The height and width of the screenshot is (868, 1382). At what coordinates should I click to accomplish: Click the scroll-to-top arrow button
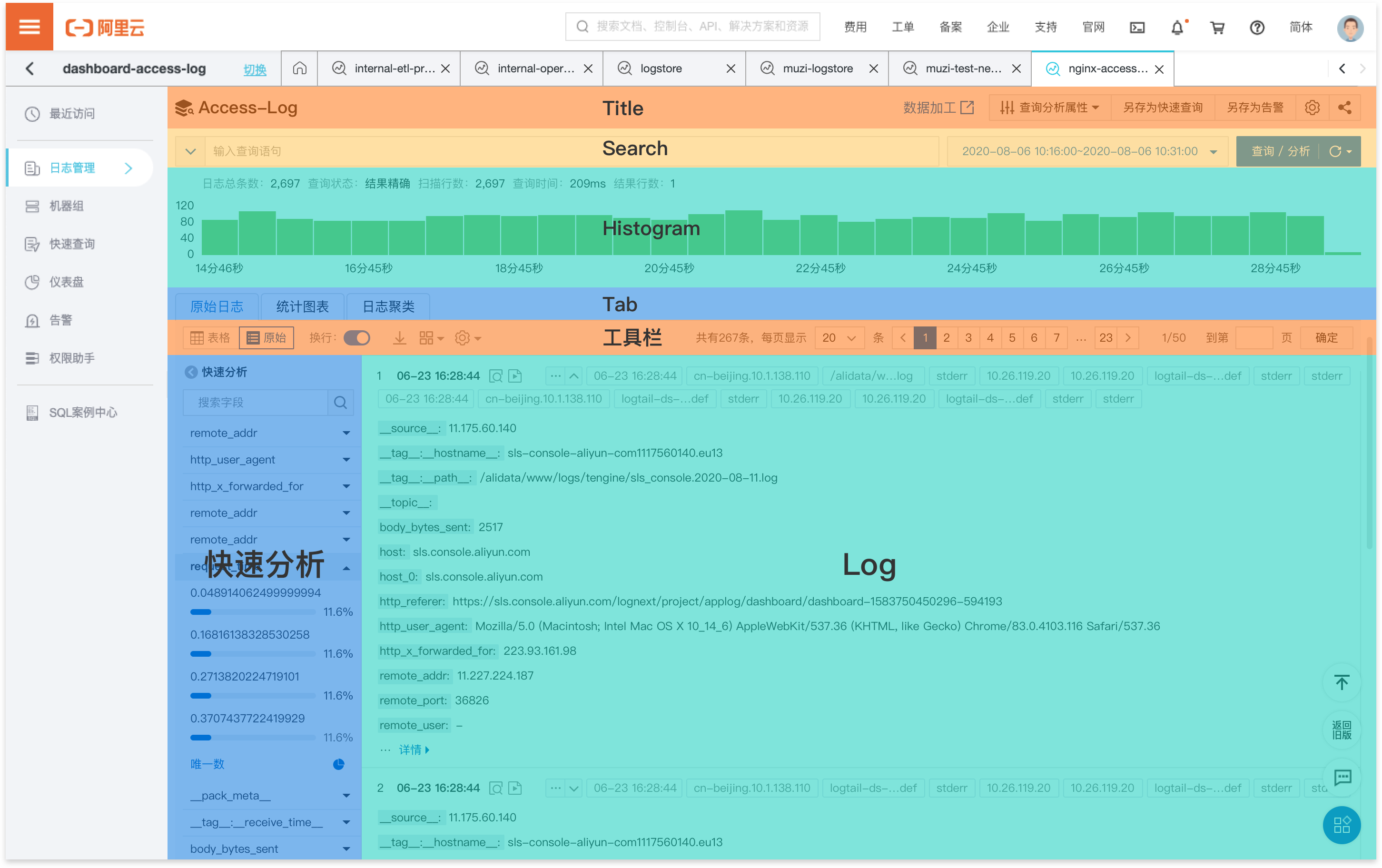tap(1341, 682)
